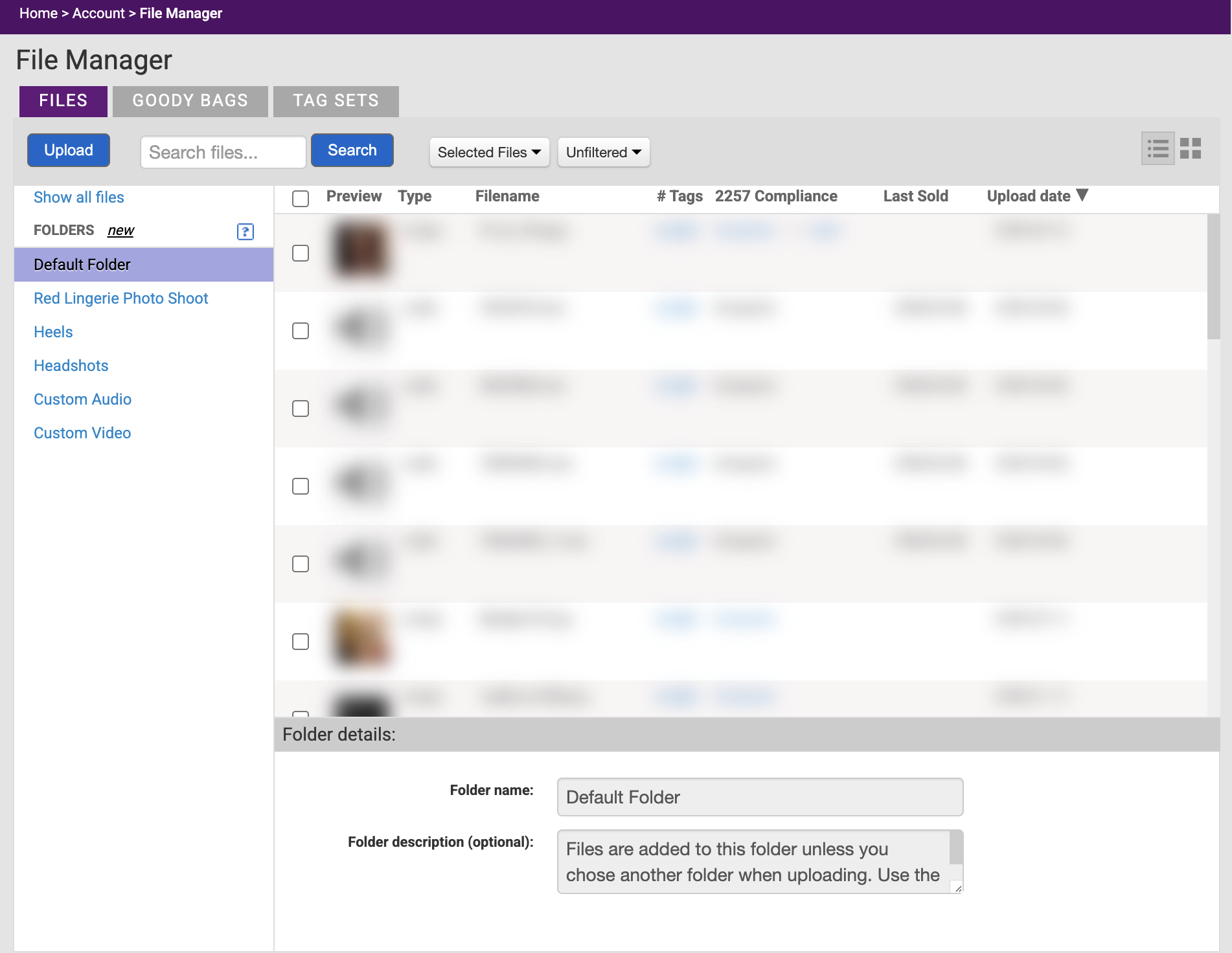Click the Search button
Viewport: 1232px width, 953px height.
coord(352,150)
